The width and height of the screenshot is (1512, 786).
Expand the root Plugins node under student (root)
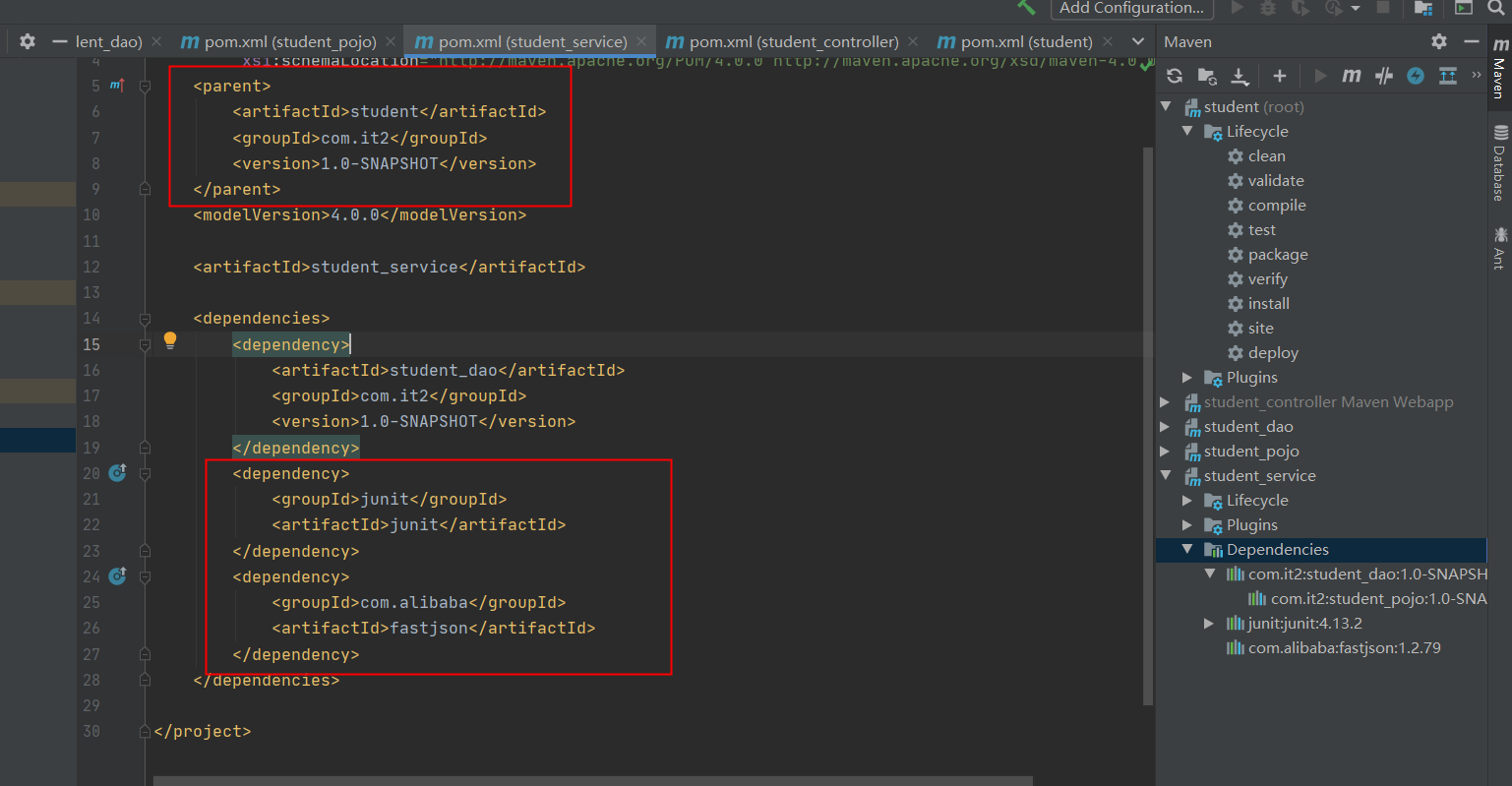(x=1187, y=378)
